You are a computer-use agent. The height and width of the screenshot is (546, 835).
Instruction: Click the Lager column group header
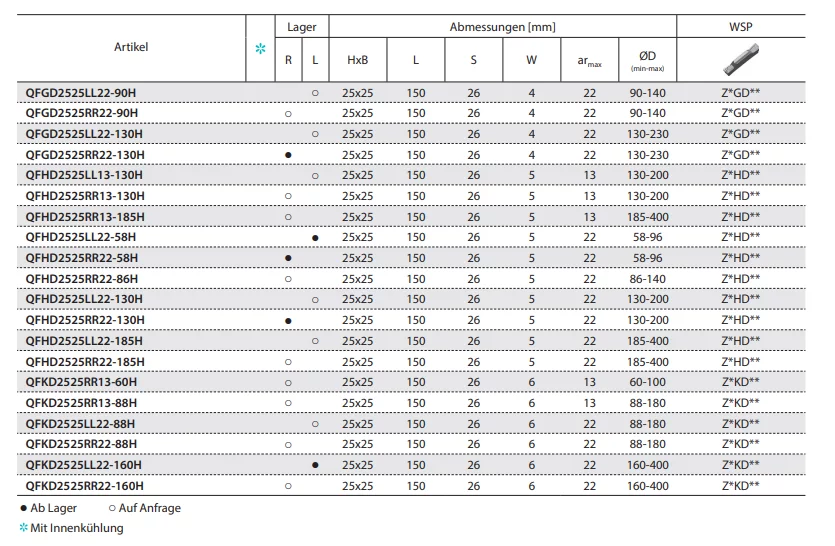[x=301, y=27]
